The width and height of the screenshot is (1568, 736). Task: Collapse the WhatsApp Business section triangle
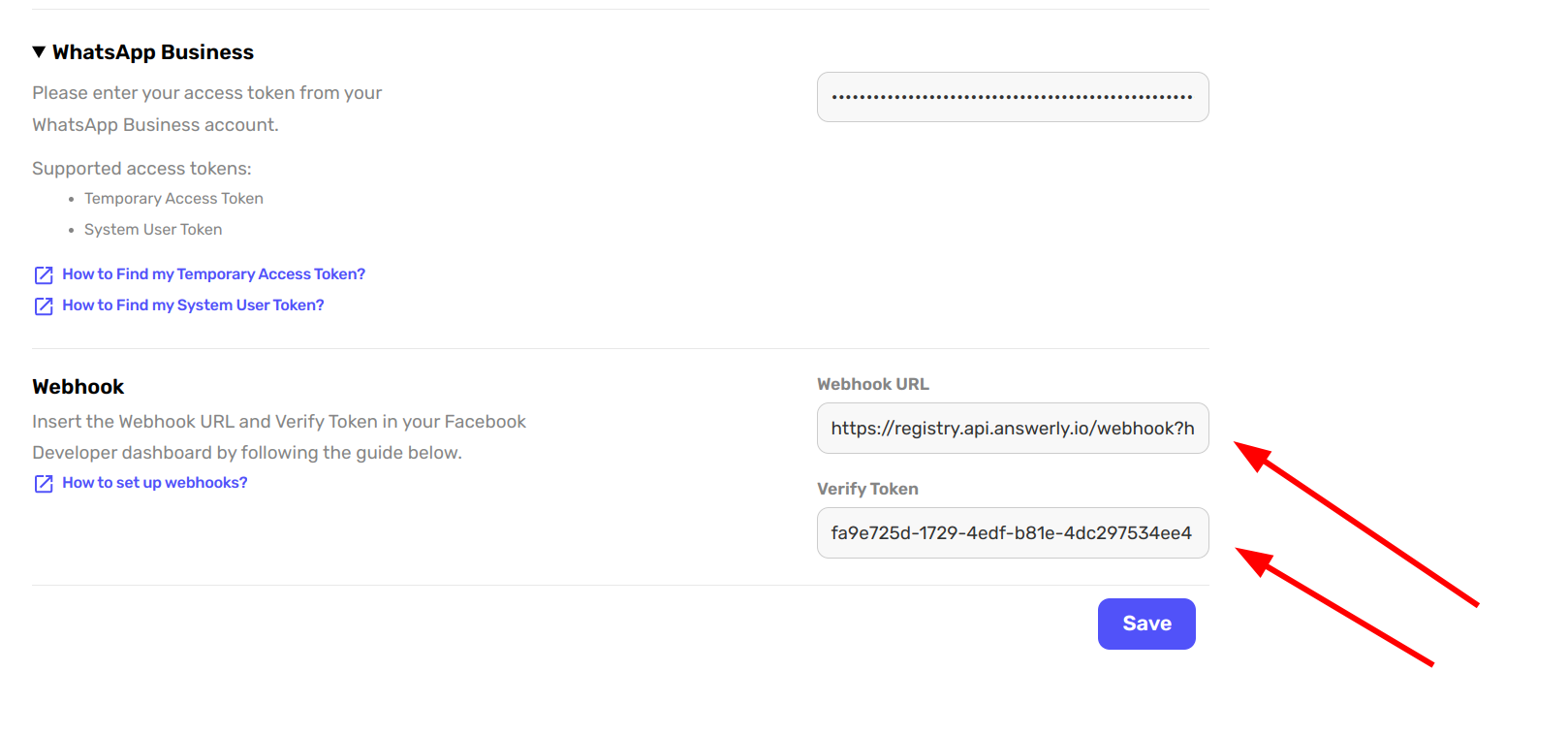[39, 52]
